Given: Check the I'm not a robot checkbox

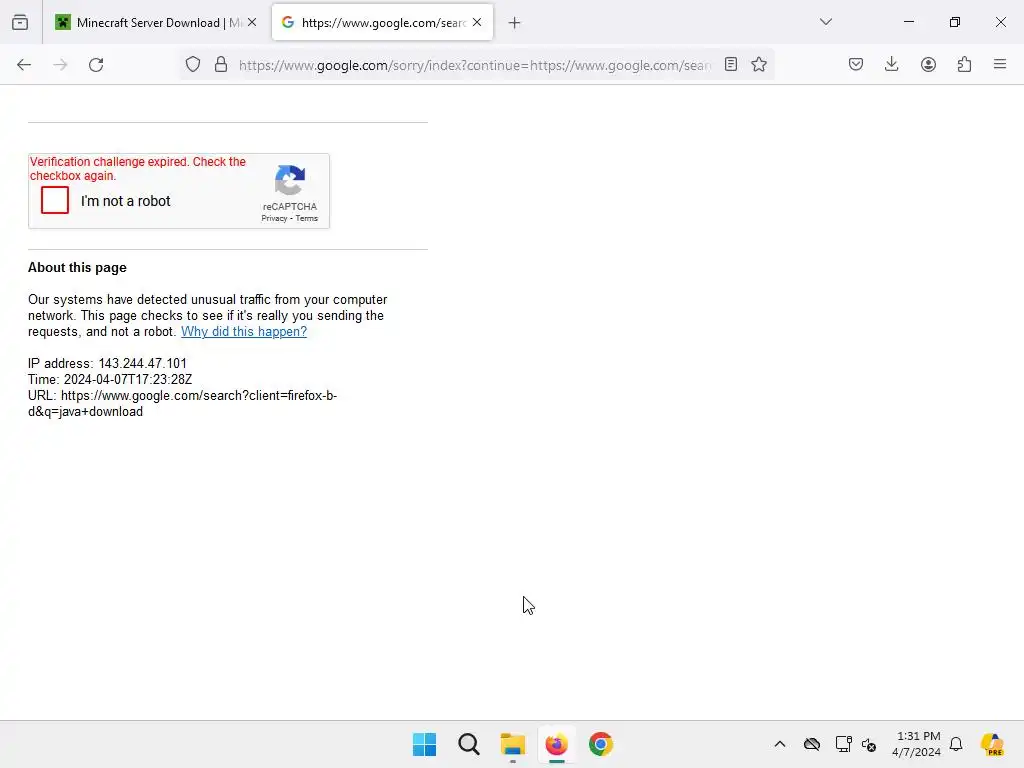Looking at the screenshot, I should click(55, 200).
